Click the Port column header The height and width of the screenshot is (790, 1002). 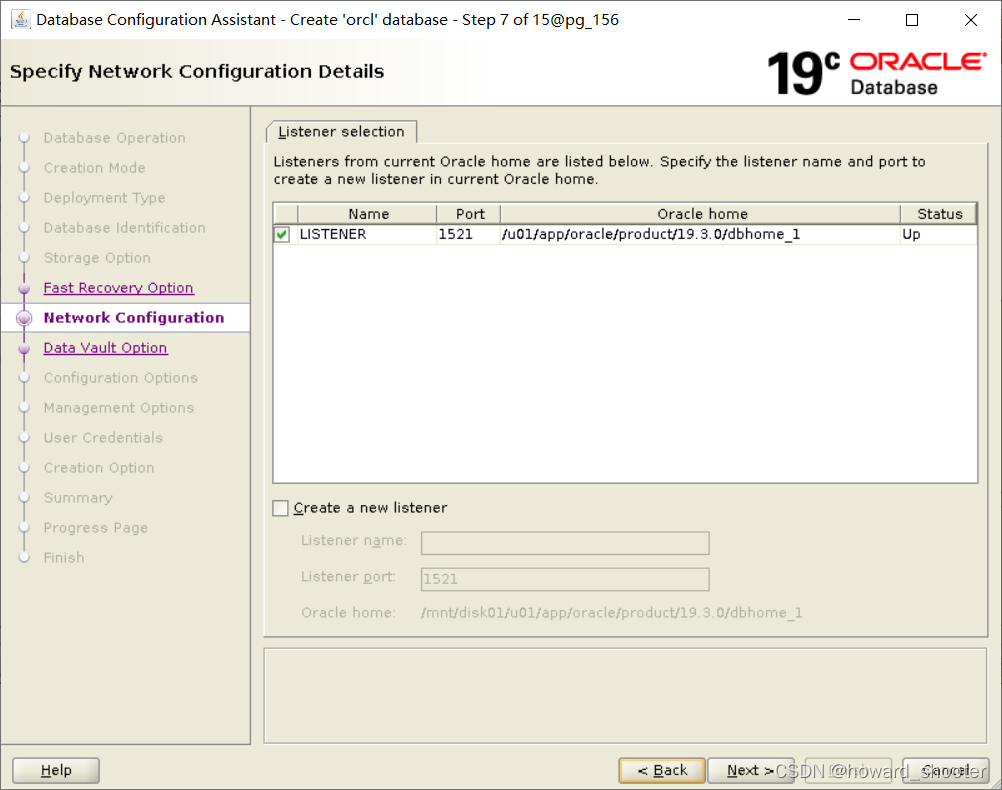coord(469,214)
